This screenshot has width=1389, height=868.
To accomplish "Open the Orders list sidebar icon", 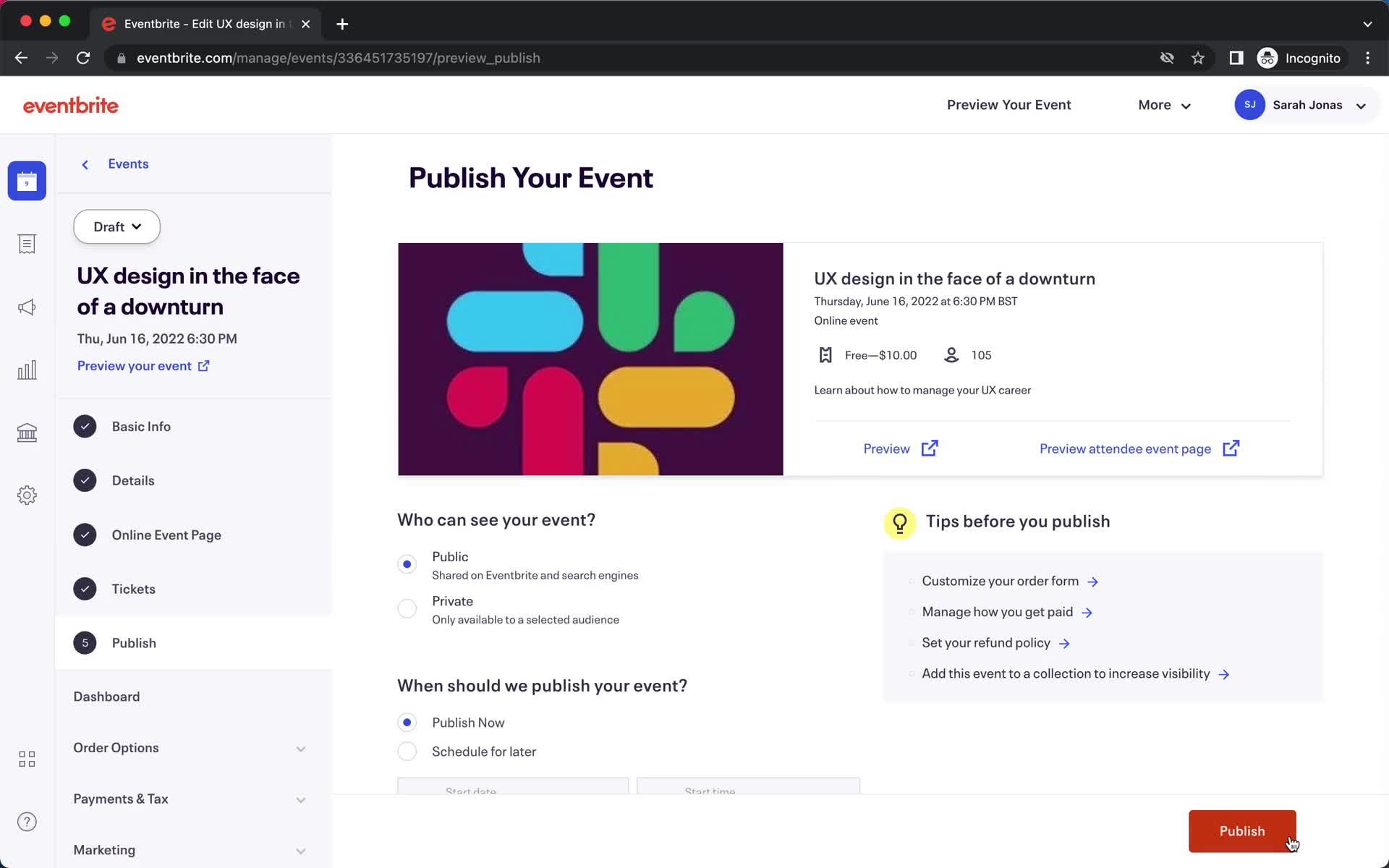I will point(27,244).
